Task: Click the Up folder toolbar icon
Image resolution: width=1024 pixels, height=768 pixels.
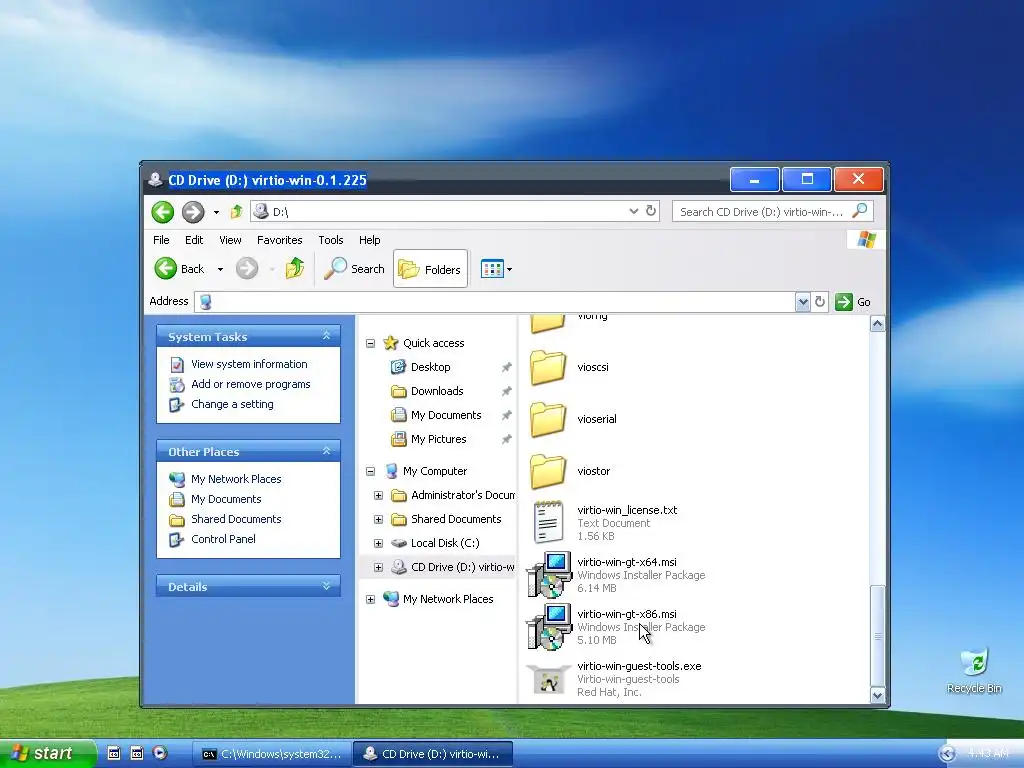Action: pyautogui.click(x=295, y=268)
